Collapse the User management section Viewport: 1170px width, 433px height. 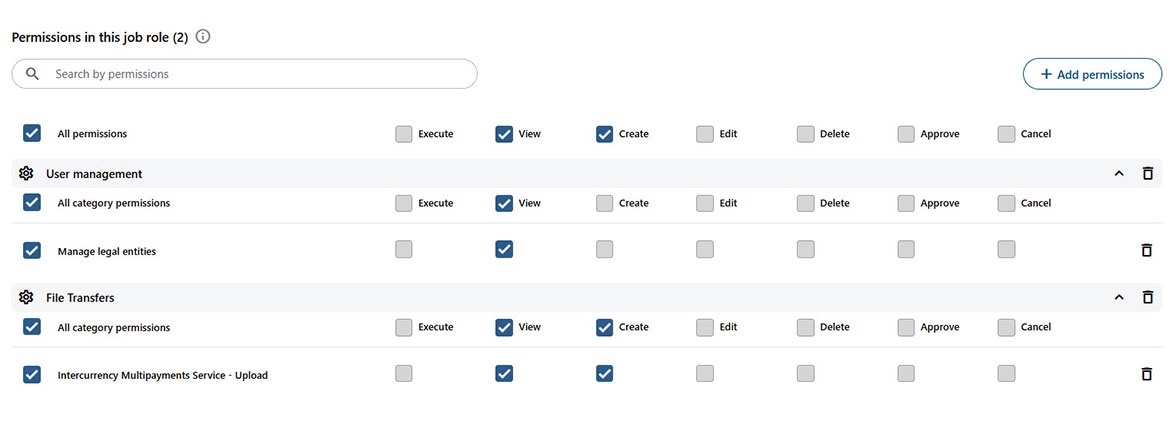tap(1119, 173)
